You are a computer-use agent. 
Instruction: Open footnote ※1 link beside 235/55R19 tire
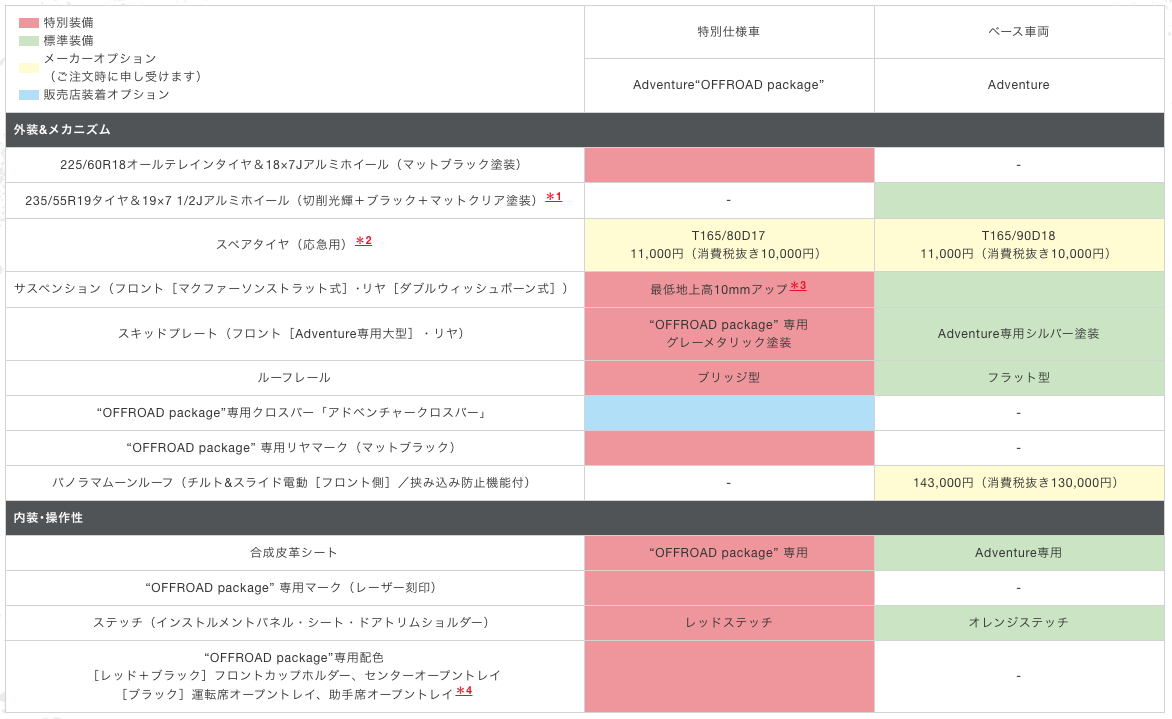554,197
